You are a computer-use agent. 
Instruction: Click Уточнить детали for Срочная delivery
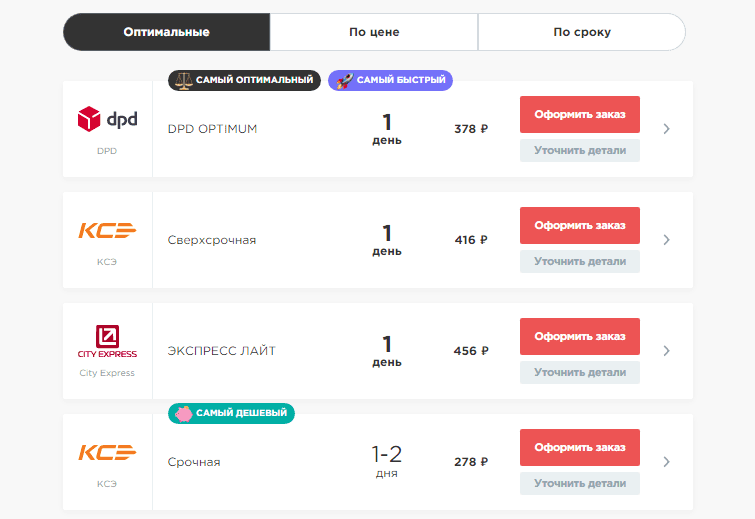pos(579,484)
